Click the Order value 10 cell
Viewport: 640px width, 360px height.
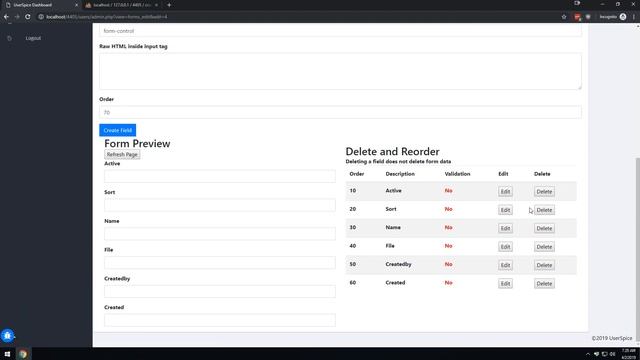pos(353,191)
